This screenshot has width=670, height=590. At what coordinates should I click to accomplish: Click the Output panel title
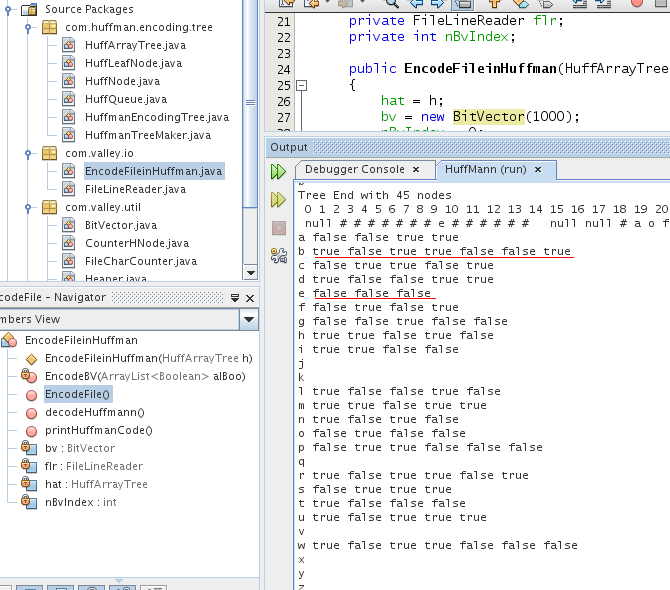(288, 147)
